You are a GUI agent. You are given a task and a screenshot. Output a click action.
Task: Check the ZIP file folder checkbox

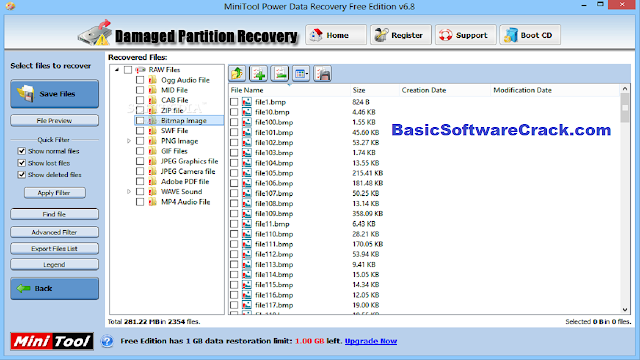tap(140, 110)
